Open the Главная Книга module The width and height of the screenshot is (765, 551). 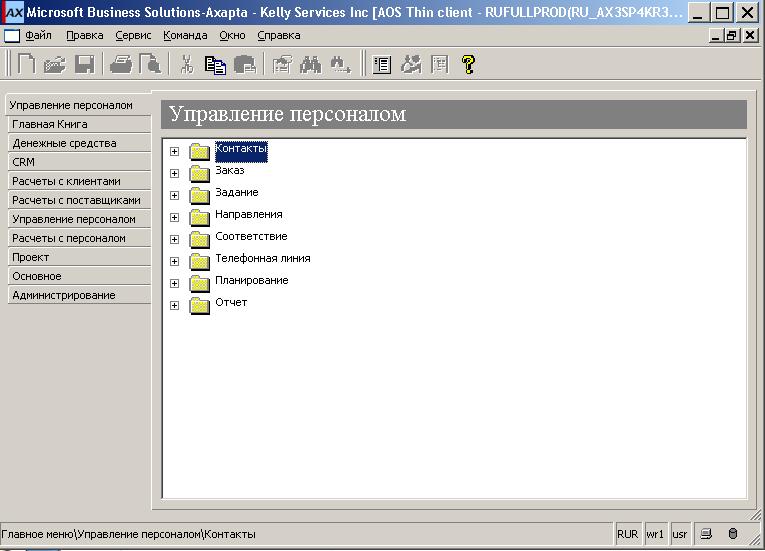tap(79, 124)
